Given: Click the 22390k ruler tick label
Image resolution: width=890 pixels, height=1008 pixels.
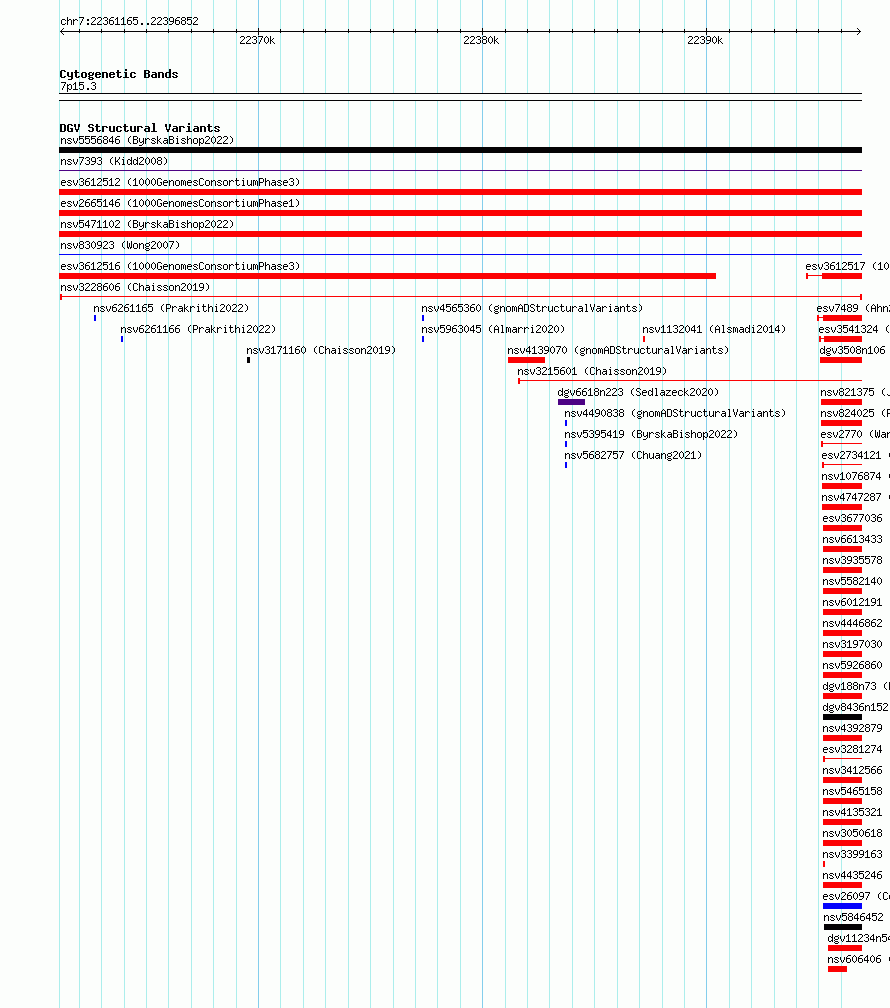Looking at the screenshot, I should pyautogui.click(x=705, y=40).
